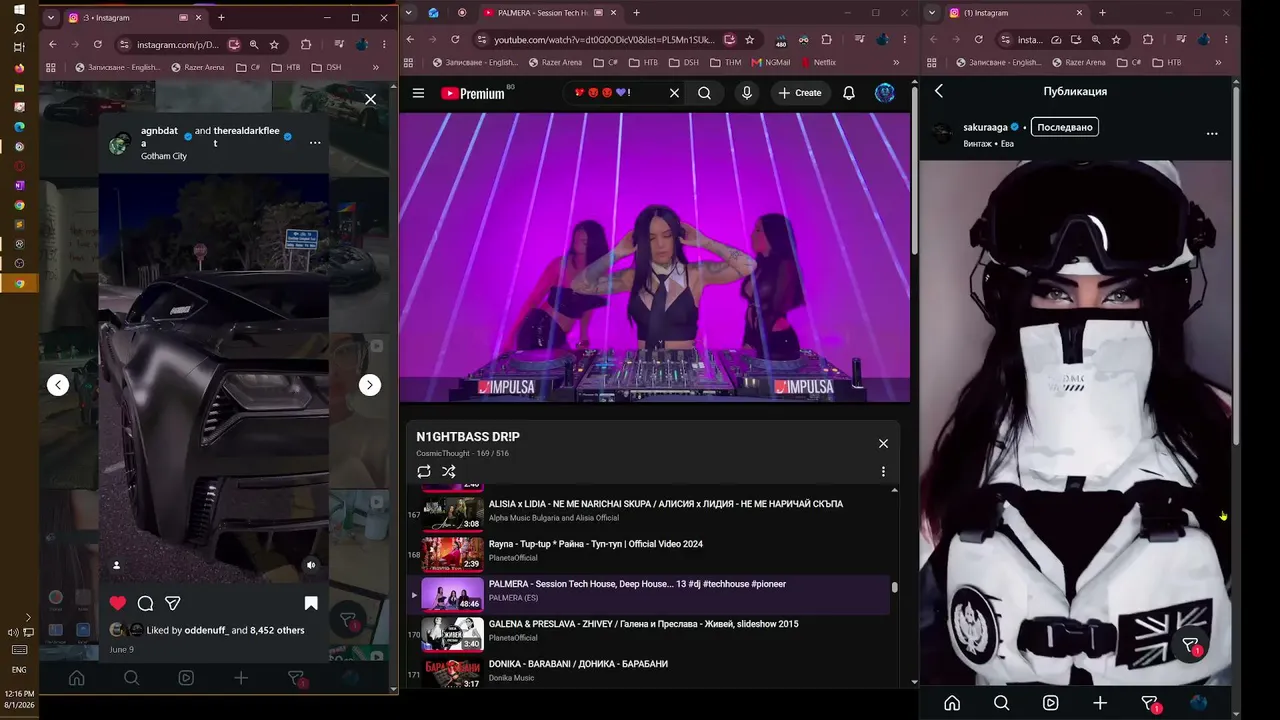
Task: Unlike the Instagram post with the red heart
Action: click(x=118, y=603)
